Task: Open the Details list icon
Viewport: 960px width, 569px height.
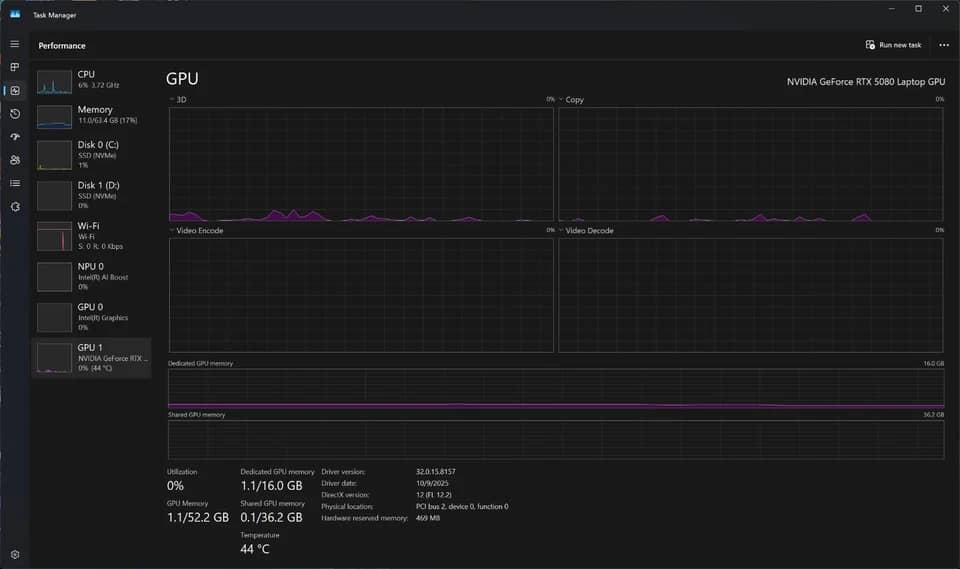Action: 15,183
